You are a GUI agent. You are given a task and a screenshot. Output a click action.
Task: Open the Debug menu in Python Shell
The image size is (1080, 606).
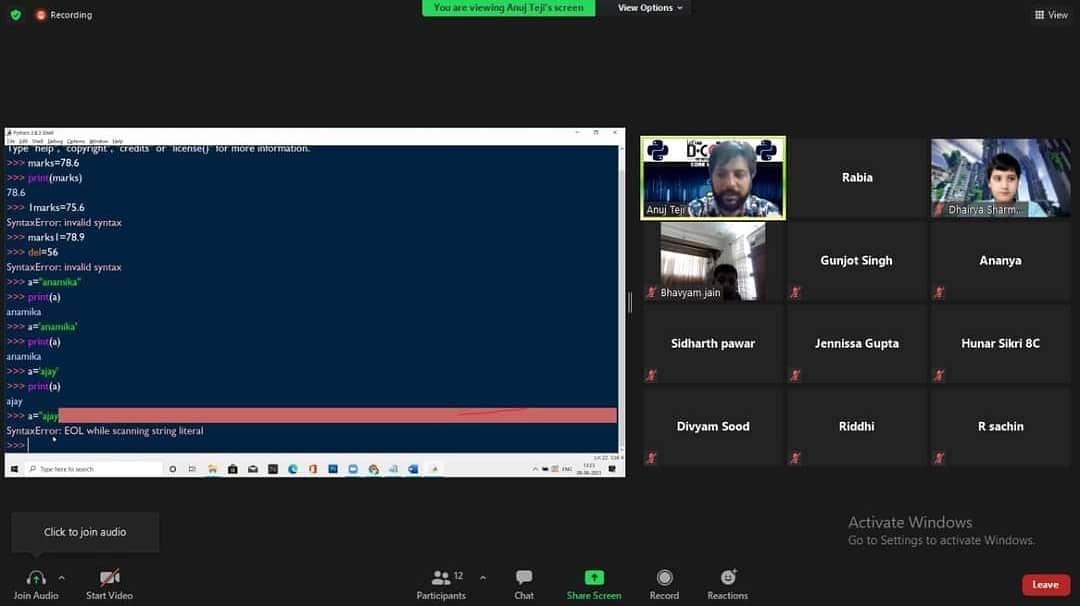click(55, 141)
